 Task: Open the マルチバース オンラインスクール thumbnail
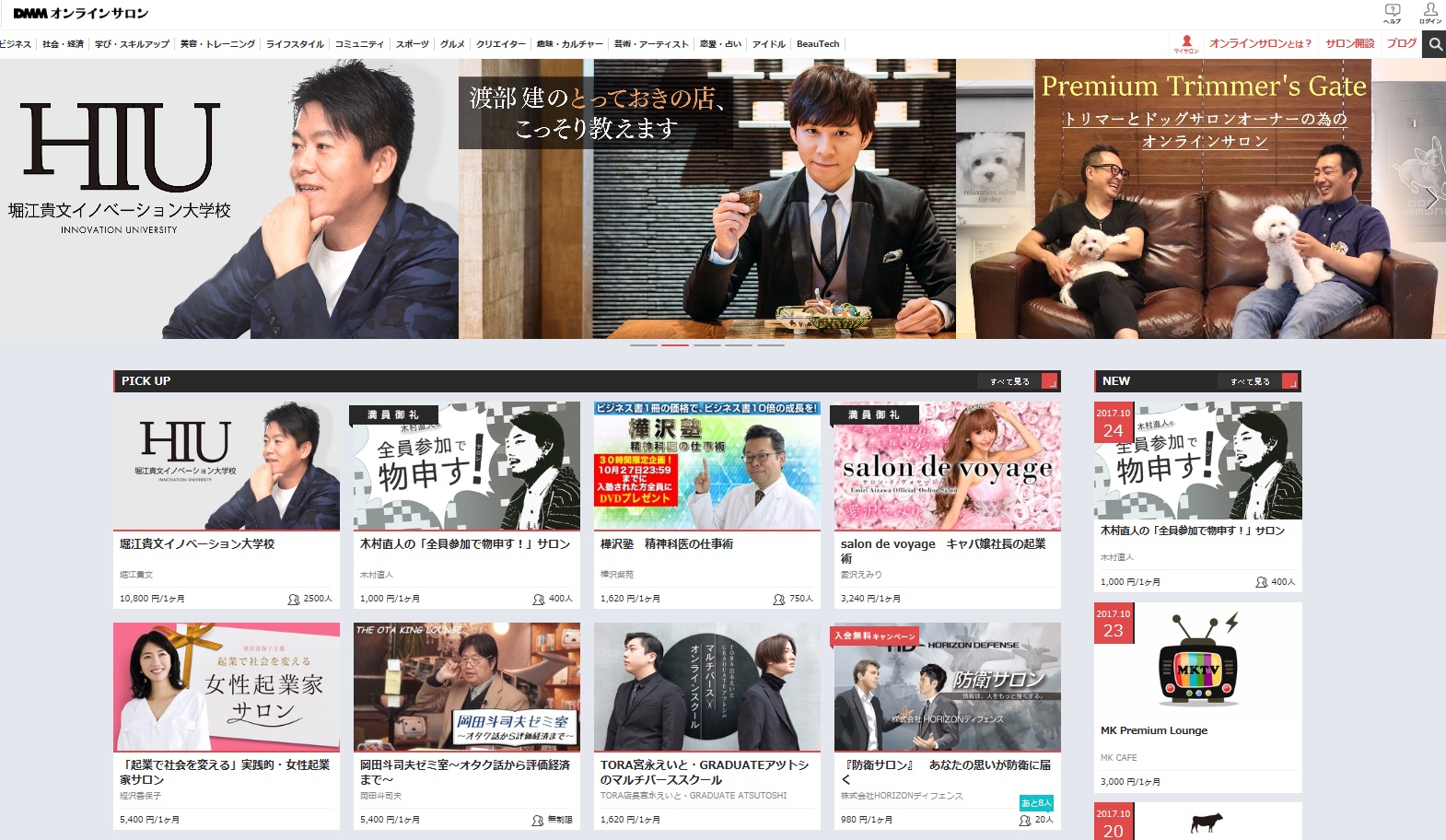pos(707,687)
